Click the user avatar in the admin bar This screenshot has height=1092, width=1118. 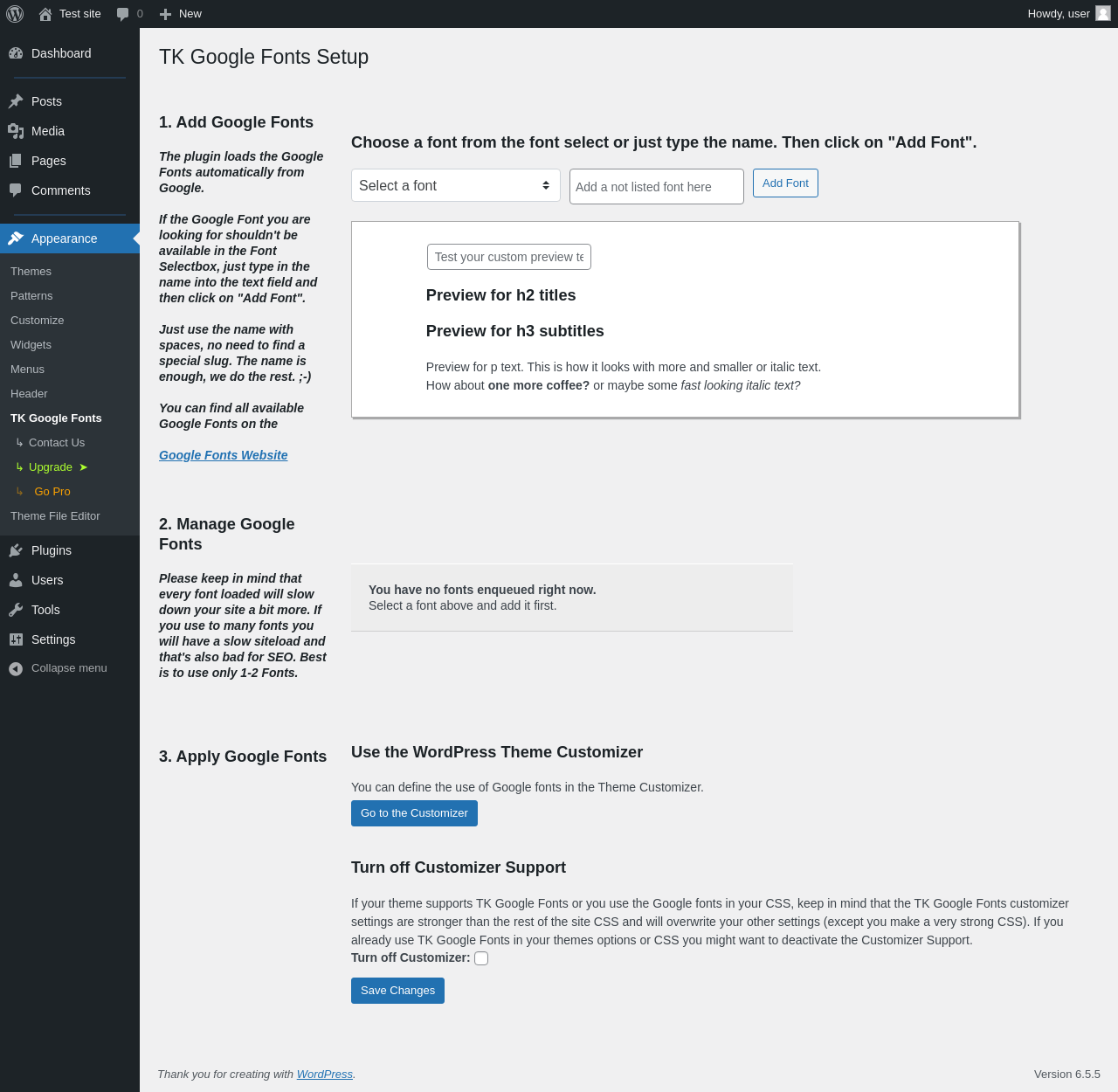pos(1103,14)
